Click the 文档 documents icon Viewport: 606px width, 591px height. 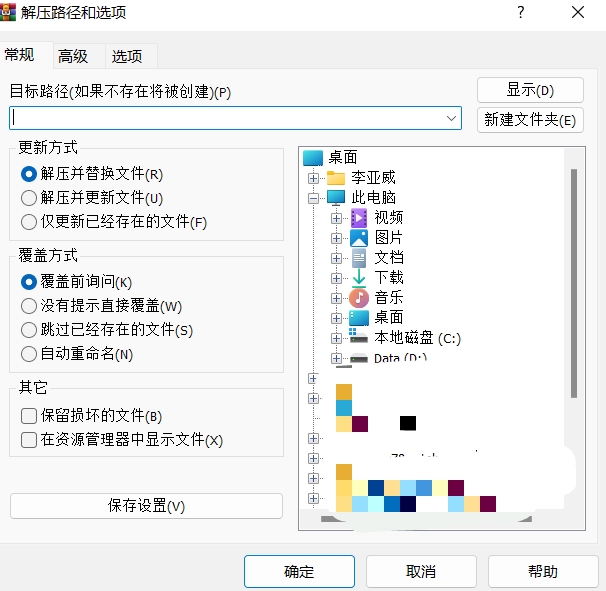pyautogui.click(x=359, y=258)
